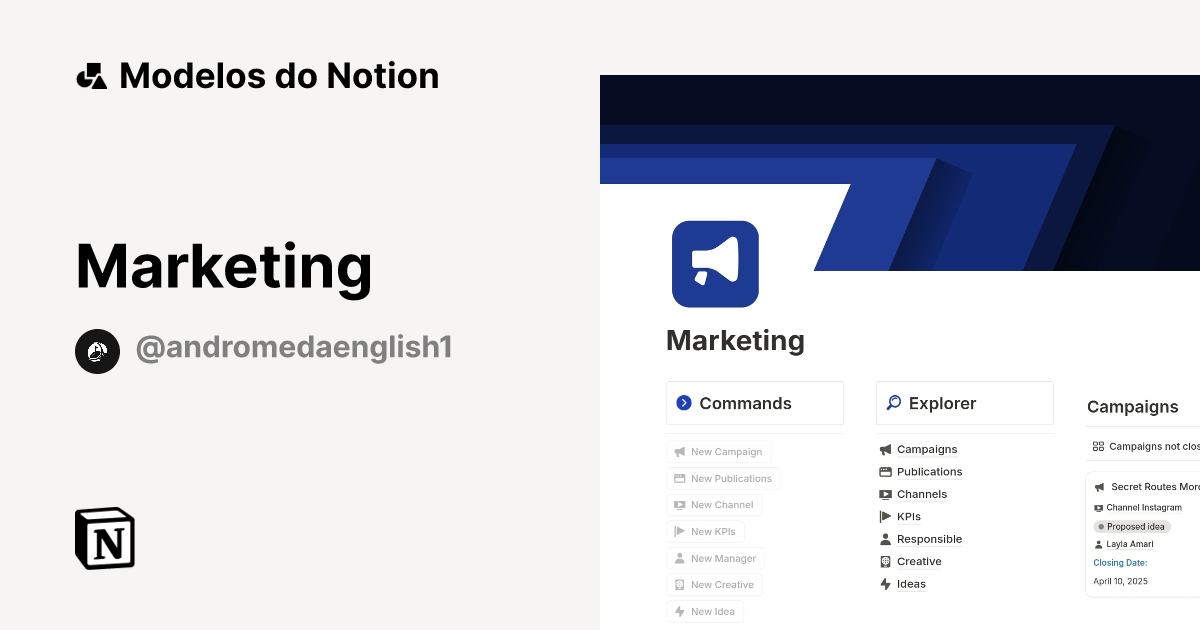The image size is (1200, 630).
Task: Select the person icon next to Responsible
Action: 885,539
